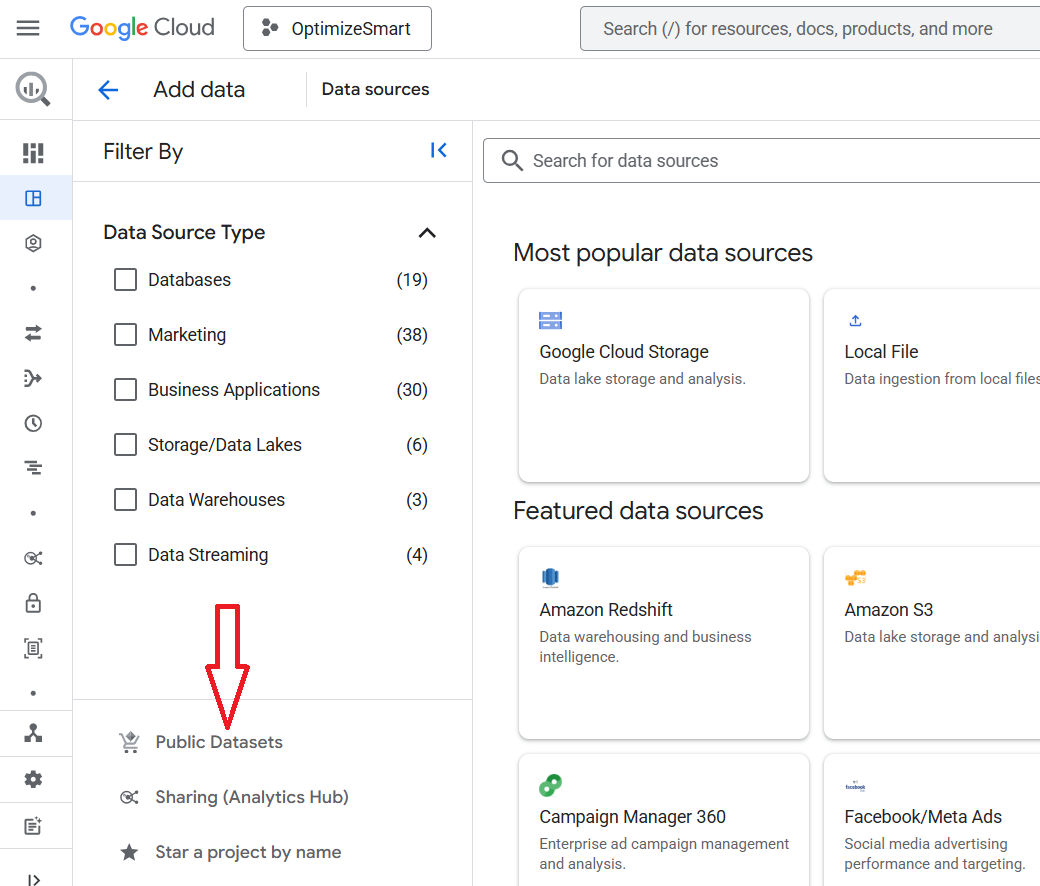1040x886 pixels.
Task: Check the Storage/Data Lakes filter checkbox
Action: pyautogui.click(x=125, y=445)
